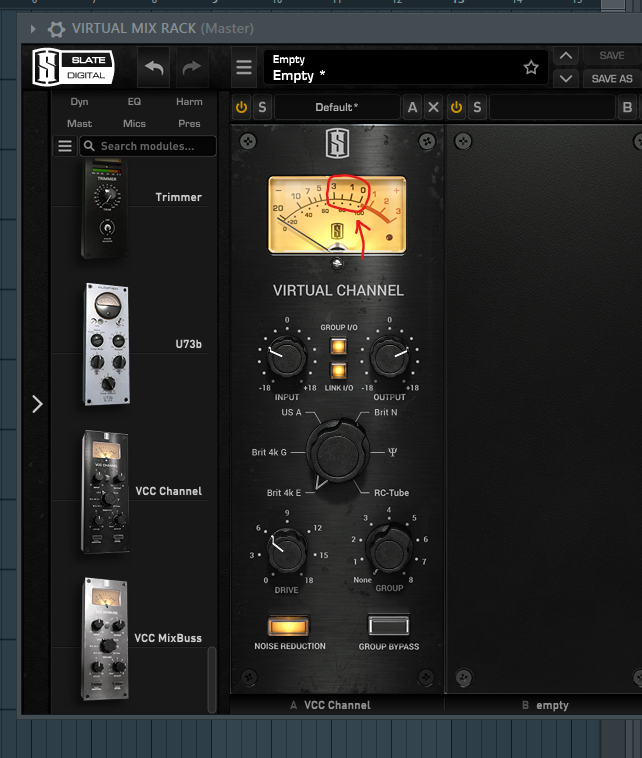Solo slot B with S button
Viewport: 642px width, 758px height.
pyautogui.click(x=477, y=107)
